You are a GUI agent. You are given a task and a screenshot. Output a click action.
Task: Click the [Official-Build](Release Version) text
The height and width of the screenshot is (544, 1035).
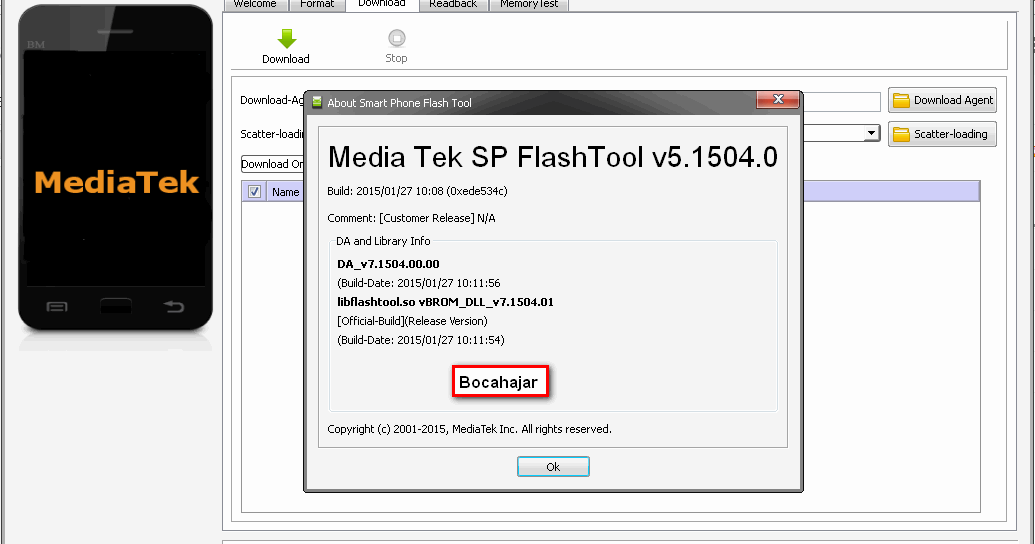click(413, 322)
